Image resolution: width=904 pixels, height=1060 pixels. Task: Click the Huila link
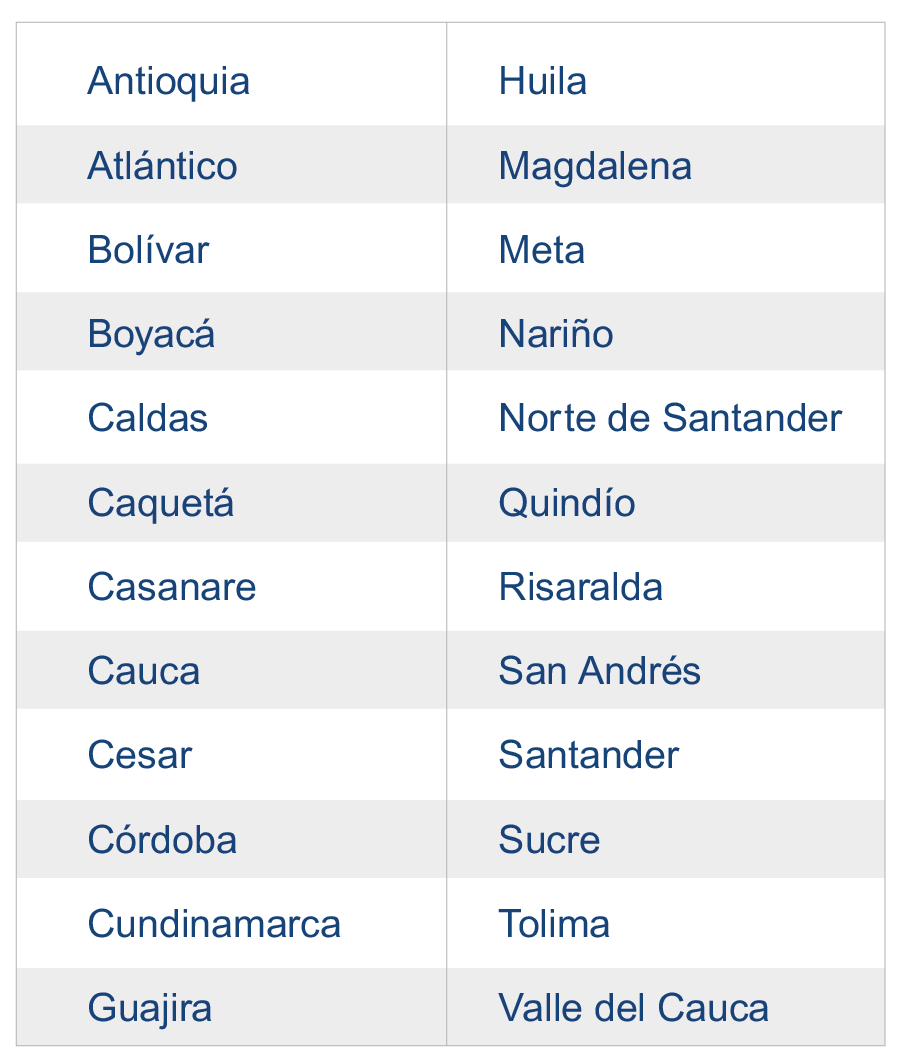click(542, 81)
